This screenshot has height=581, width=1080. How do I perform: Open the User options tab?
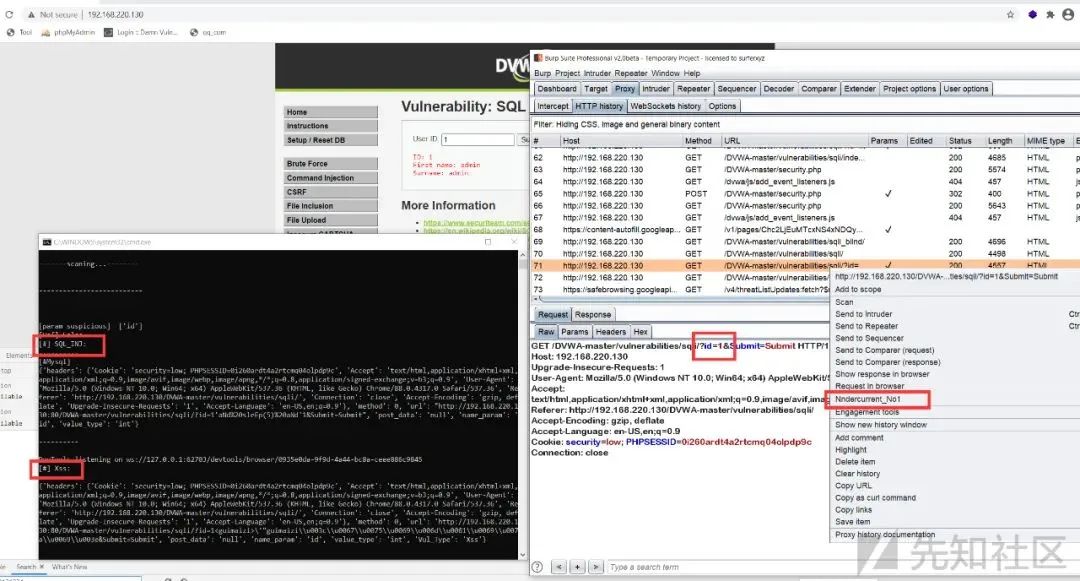pos(966,89)
